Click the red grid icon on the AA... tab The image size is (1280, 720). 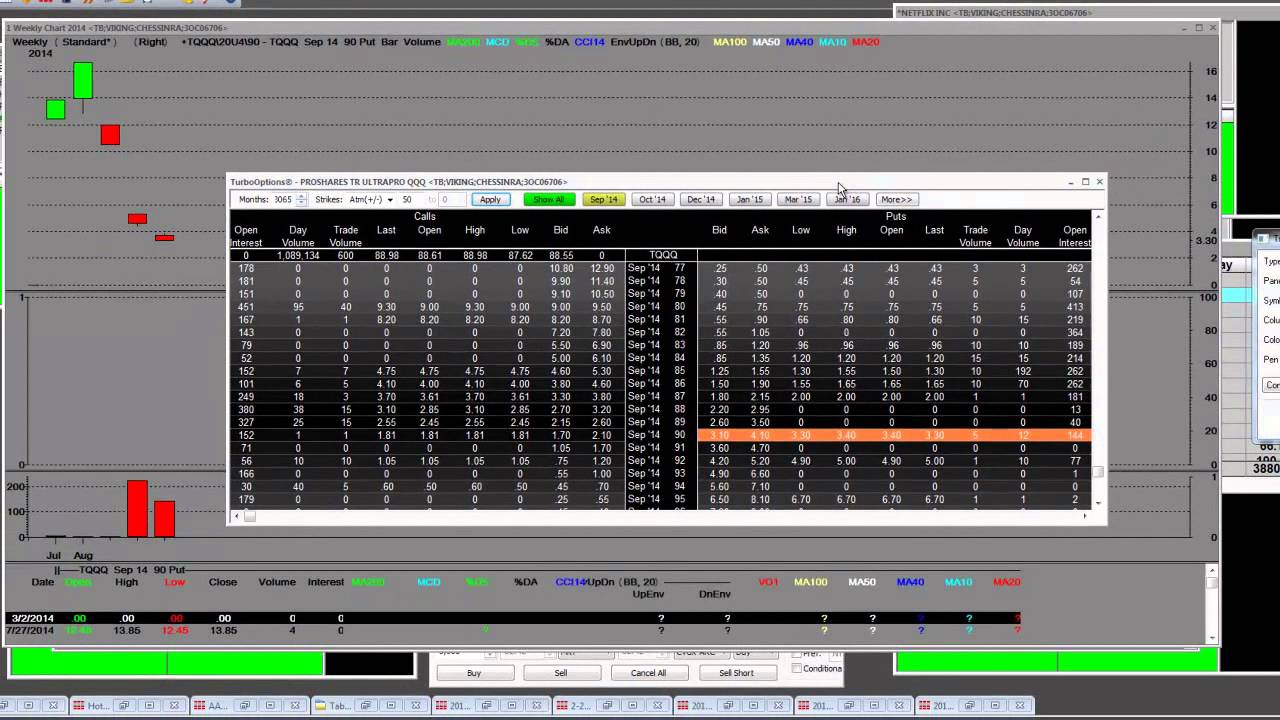(x=199, y=705)
